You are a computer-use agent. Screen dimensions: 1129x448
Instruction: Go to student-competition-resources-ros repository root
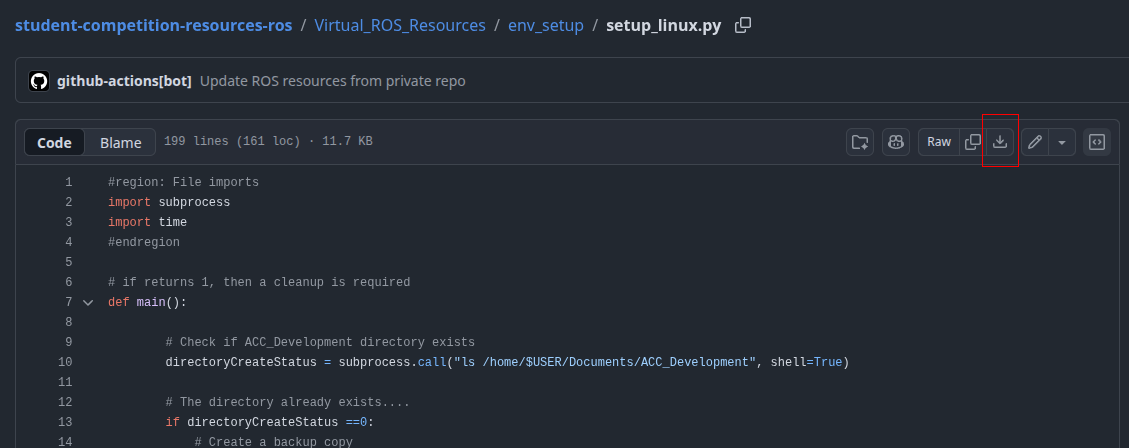pyautogui.click(x=153, y=26)
